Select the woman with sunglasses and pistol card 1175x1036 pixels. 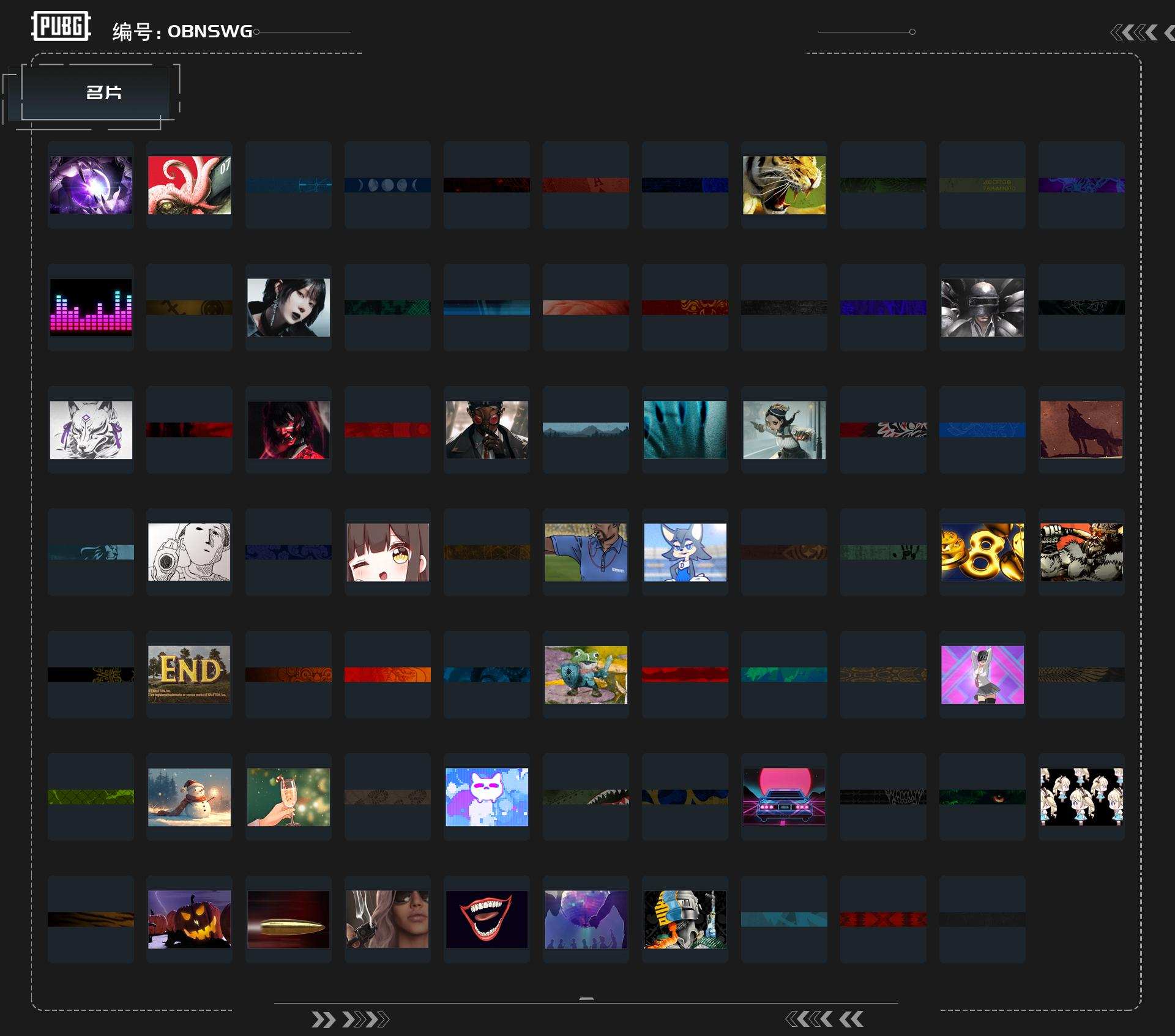[x=387, y=919]
